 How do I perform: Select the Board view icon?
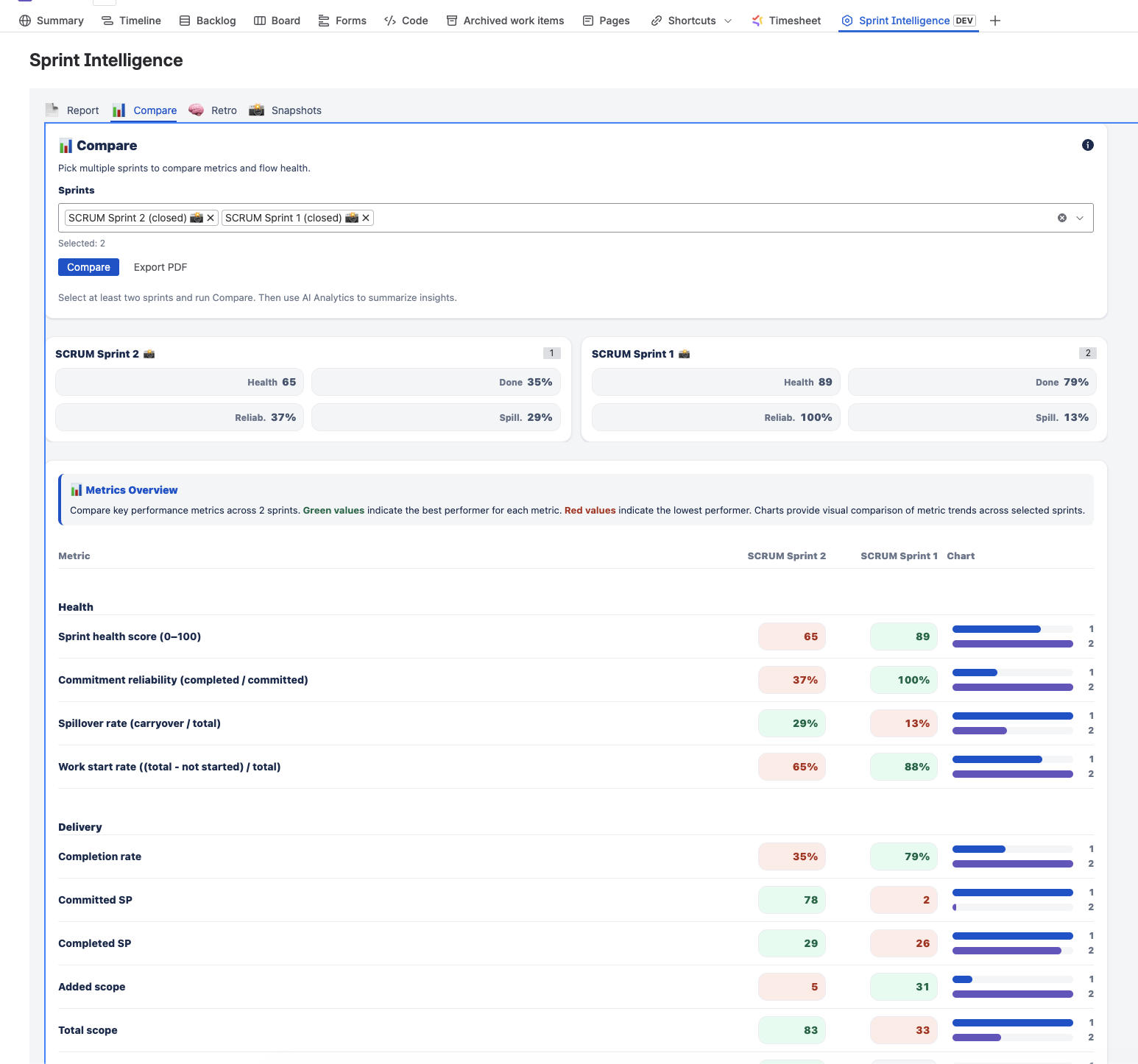point(258,20)
